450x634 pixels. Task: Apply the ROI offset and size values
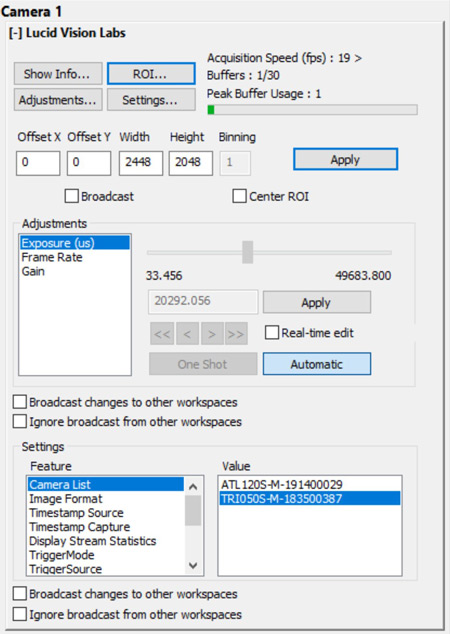[x=345, y=159]
